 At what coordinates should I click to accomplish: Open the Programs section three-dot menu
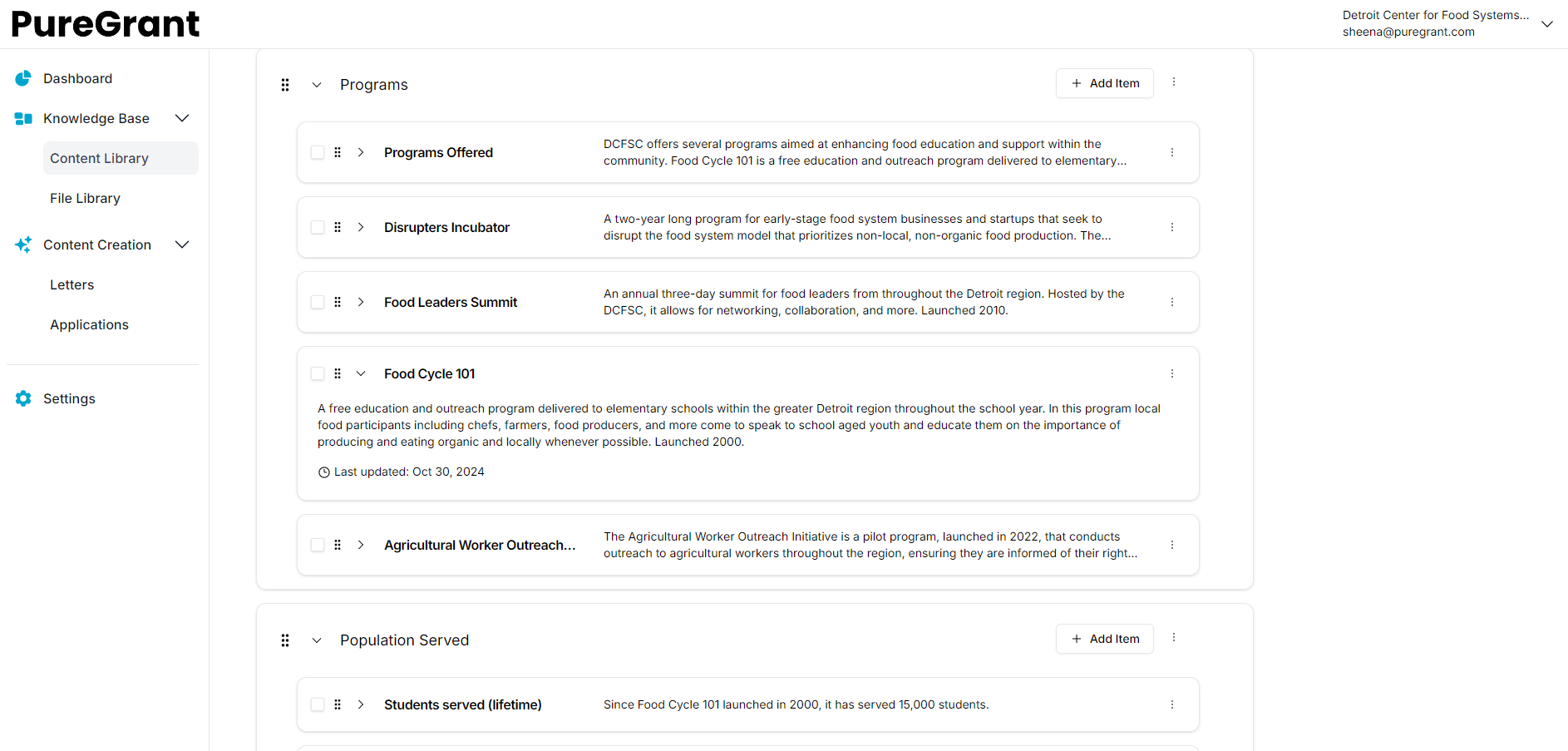1174,82
